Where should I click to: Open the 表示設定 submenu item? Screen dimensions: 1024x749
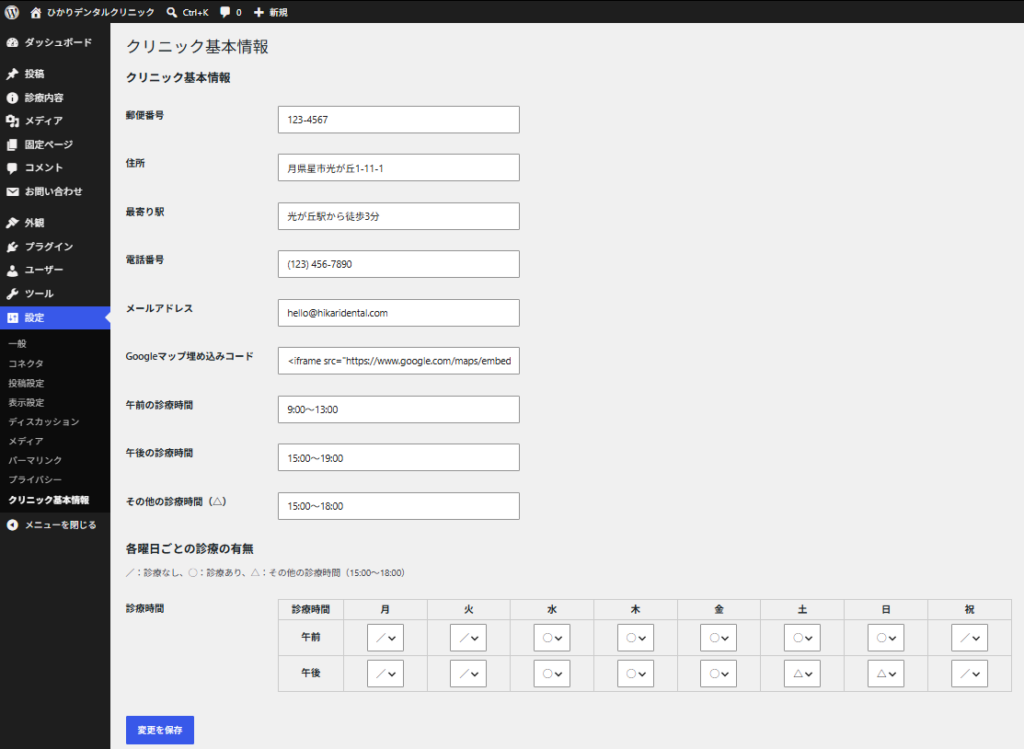click(26, 403)
